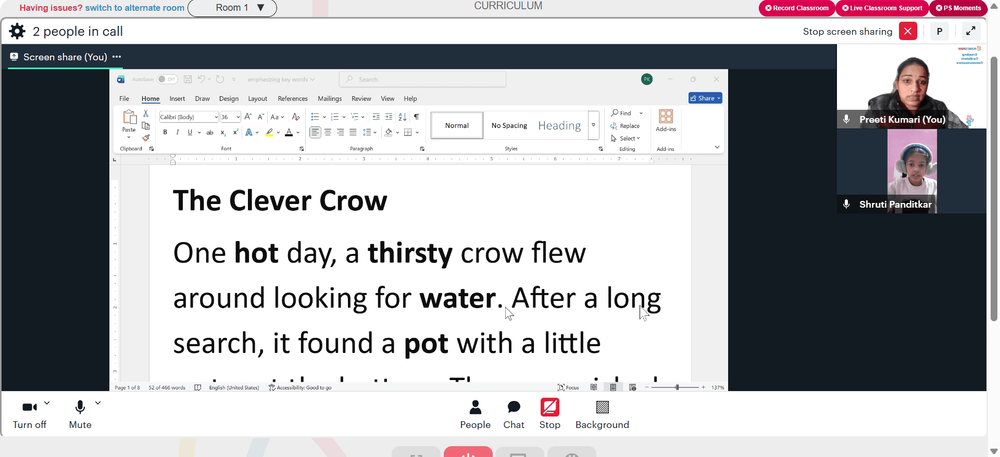Select the Format Painter brush icon

point(145,137)
